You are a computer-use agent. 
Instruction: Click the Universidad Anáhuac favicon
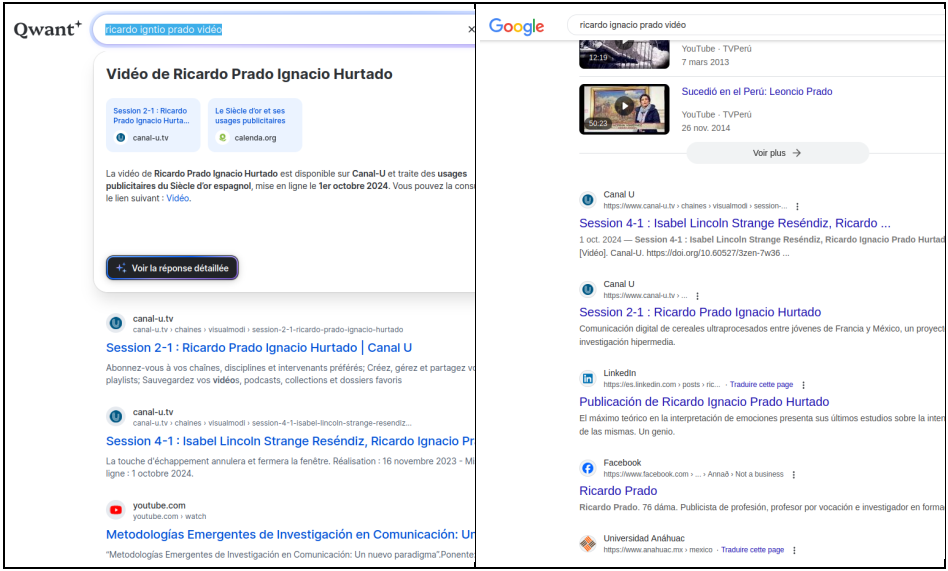[x=588, y=543]
